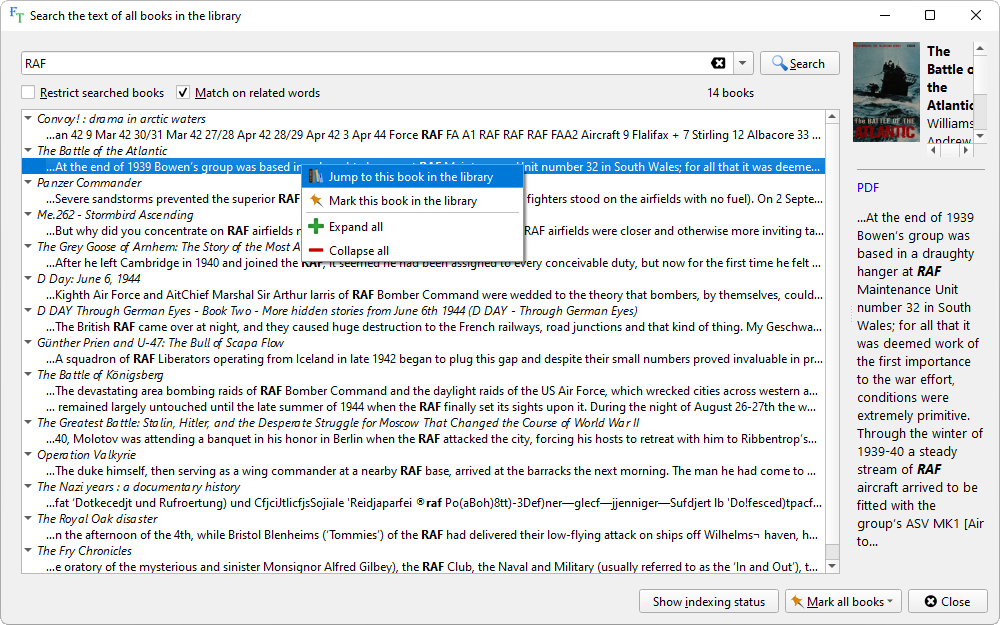Open the Mark all books dropdown
The height and width of the screenshot is (625, 1000).
click(x=844, y=601)
